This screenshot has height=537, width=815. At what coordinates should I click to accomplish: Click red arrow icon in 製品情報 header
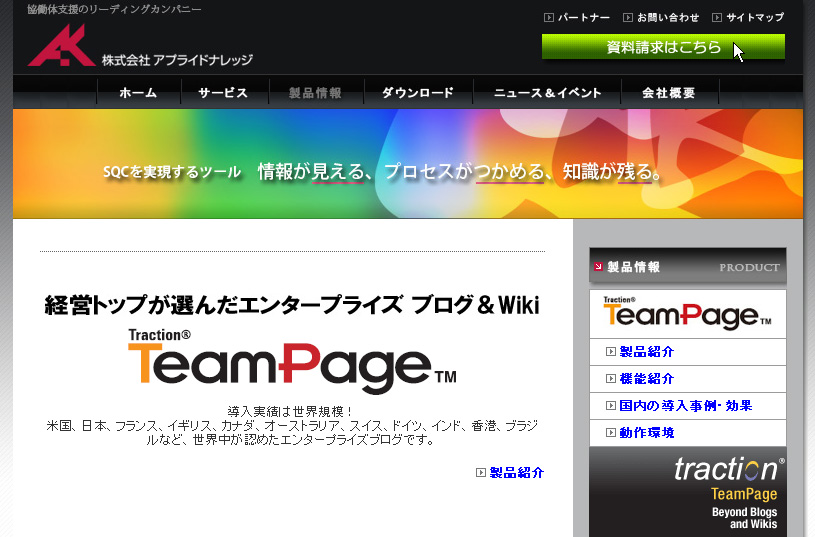click(598, 267)
